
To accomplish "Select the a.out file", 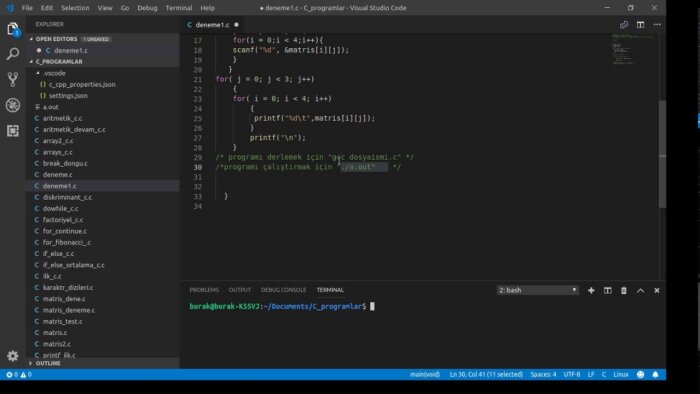I will click(103, 107).
